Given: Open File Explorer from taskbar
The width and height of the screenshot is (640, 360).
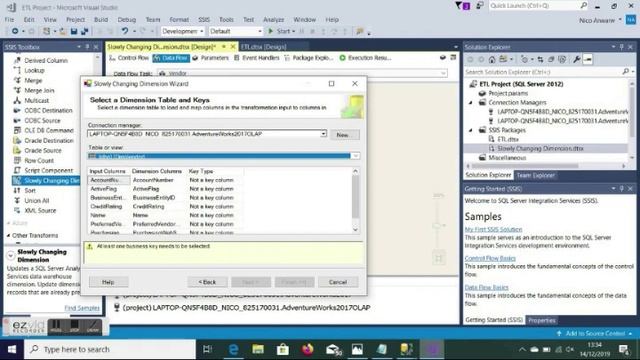Looking at the screenshot, I should pos(258,349).
